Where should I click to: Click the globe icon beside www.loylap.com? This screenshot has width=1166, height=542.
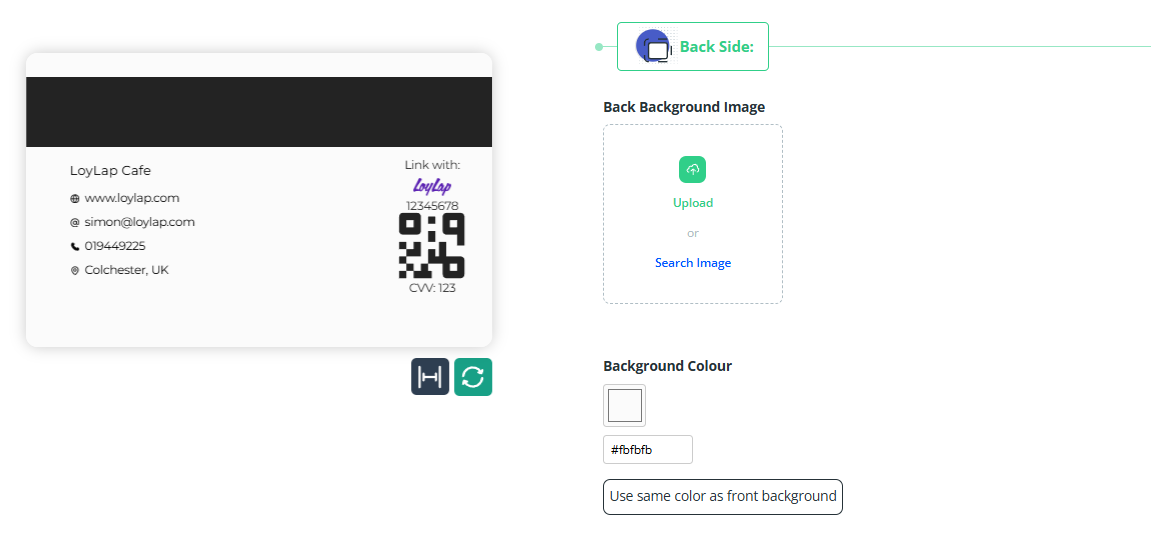coord(75,199)
